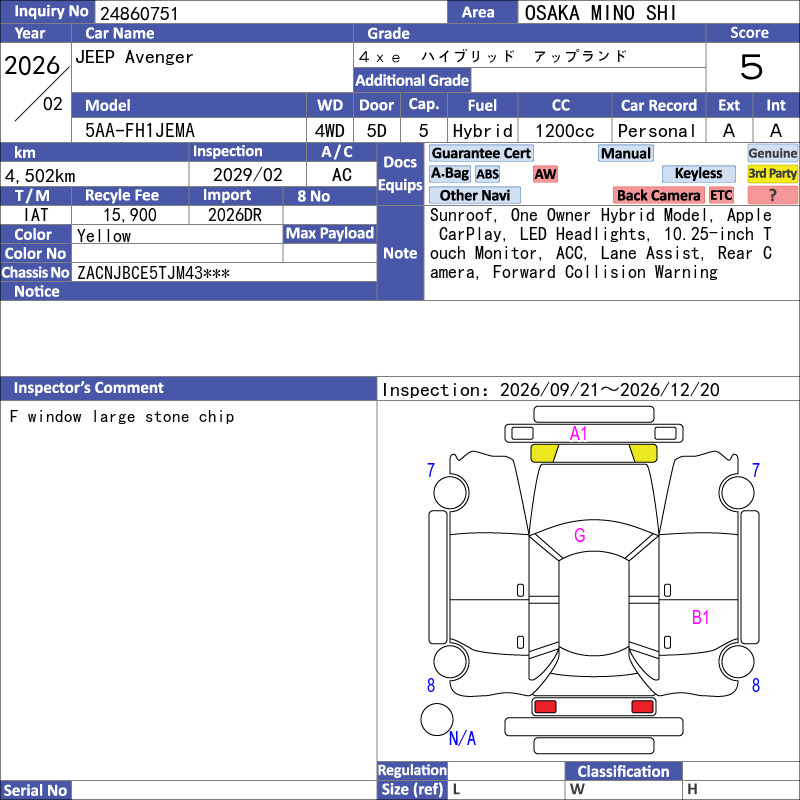The image size is (800, 800).
Task: Click the Back Camera badge
Action: [x=658, y=195]
